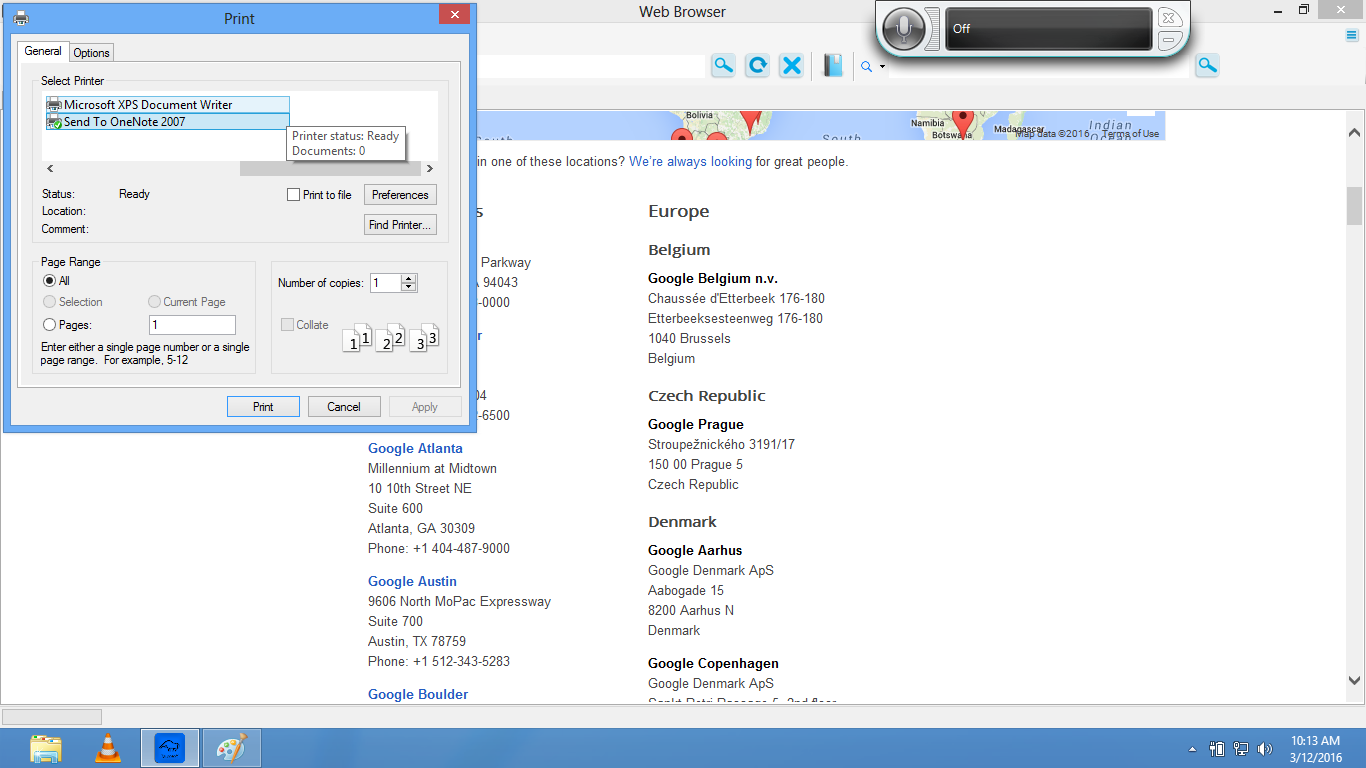Select Microsoft XPS Document Writer printer
Image resolution: width=1366 pixels, height=768 pixels.
click(148, 105)
